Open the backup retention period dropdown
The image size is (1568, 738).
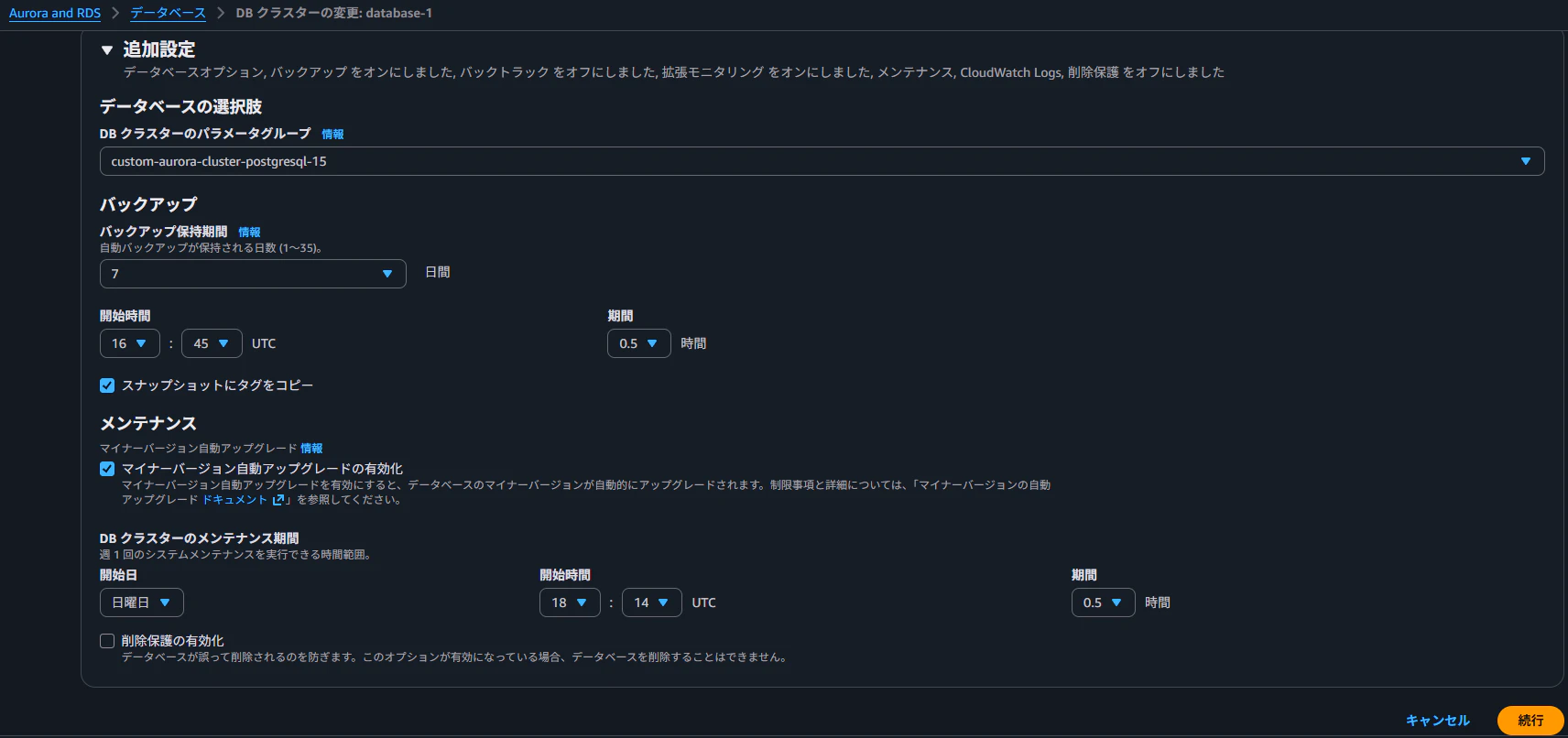coord(253,274)
